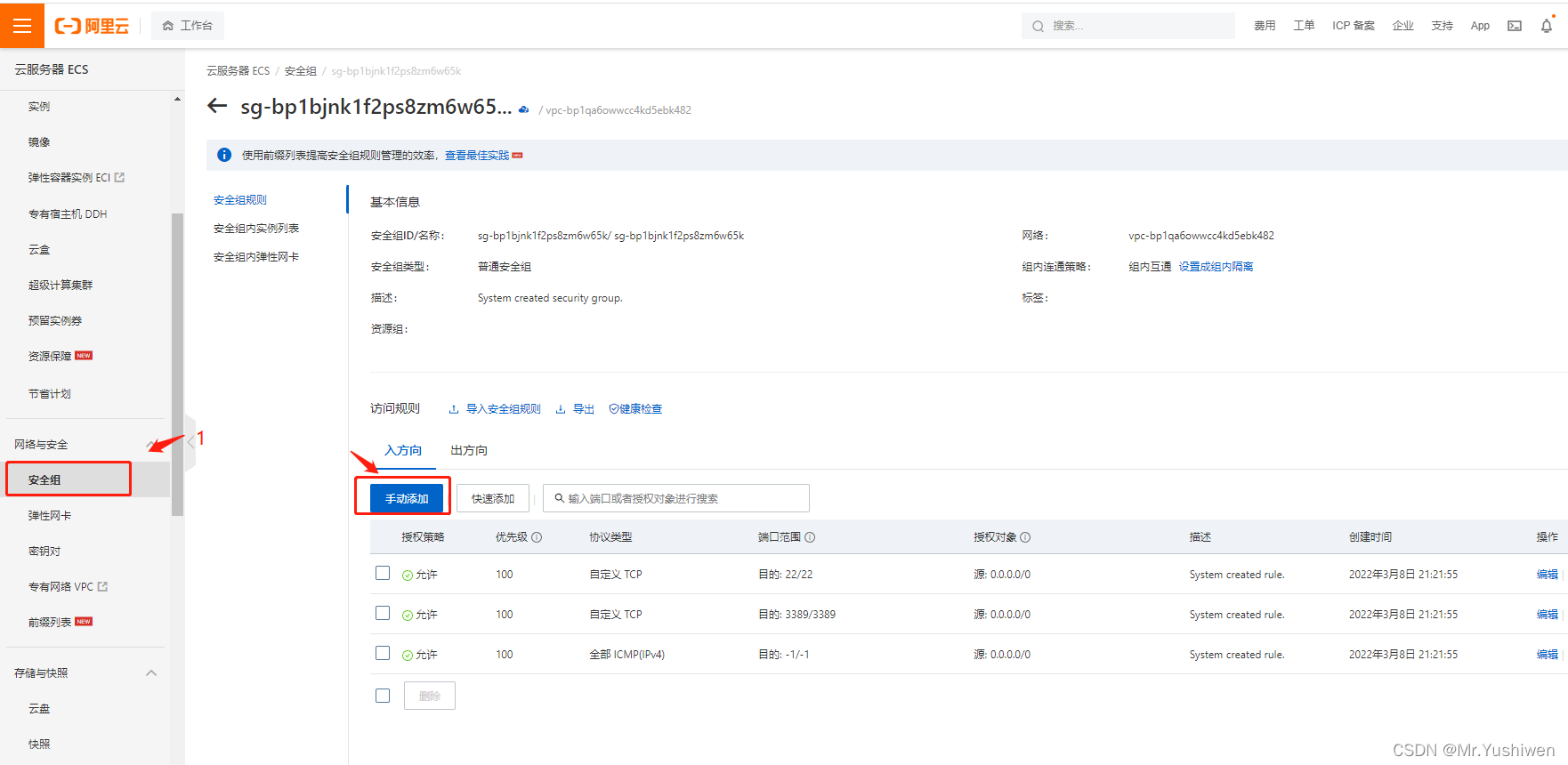This screenshot has height=765, width=1568.
Task: Click the export icon beside 导出
Action: pyautogui.click(x=561, y=409)
